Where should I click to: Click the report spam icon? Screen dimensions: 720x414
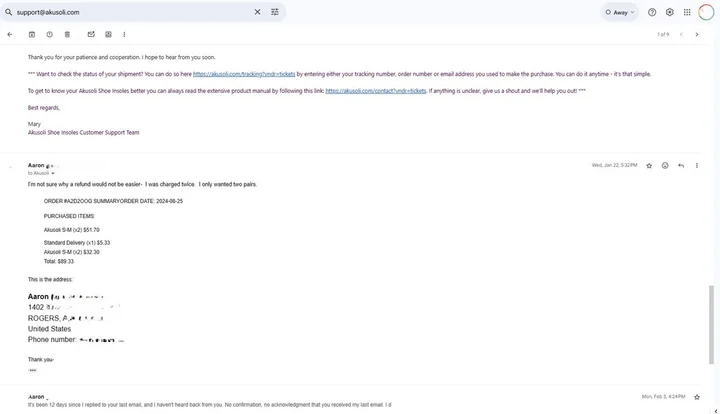(x=49, y=34)
